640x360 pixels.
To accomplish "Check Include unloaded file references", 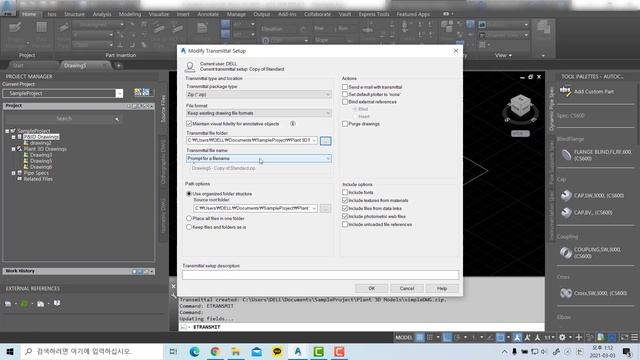I will [345, 224].
